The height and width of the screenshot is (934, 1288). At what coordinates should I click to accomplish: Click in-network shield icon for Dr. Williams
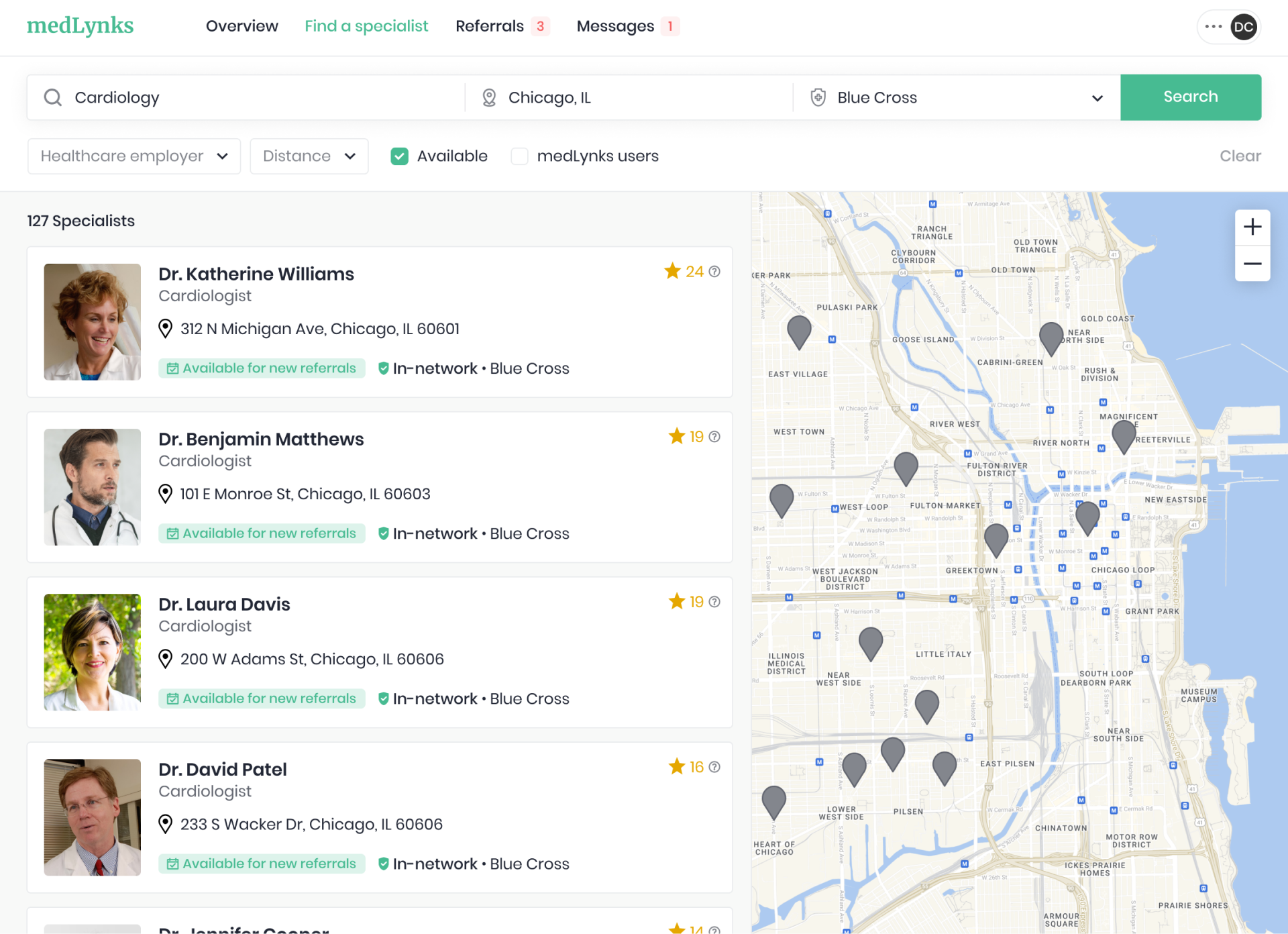(x=384, y=368)
